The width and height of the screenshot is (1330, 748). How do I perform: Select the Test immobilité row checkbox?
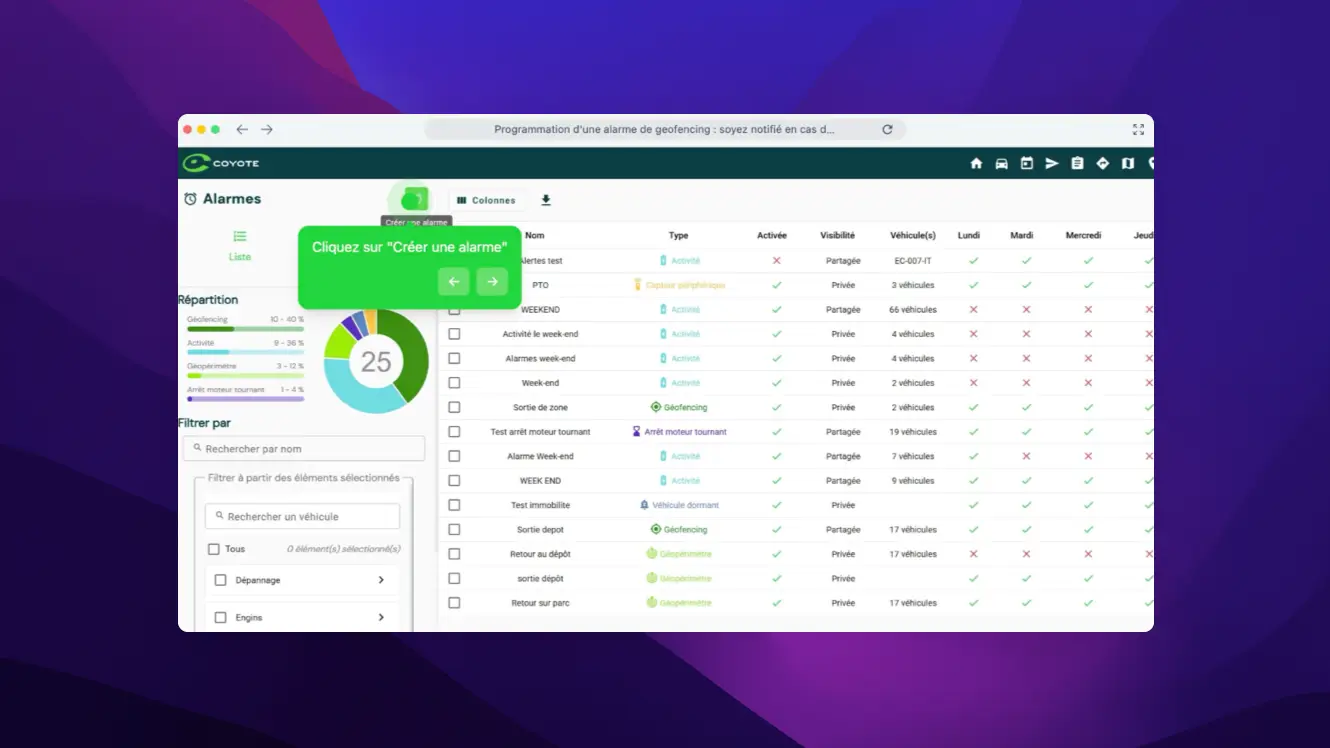454,505
